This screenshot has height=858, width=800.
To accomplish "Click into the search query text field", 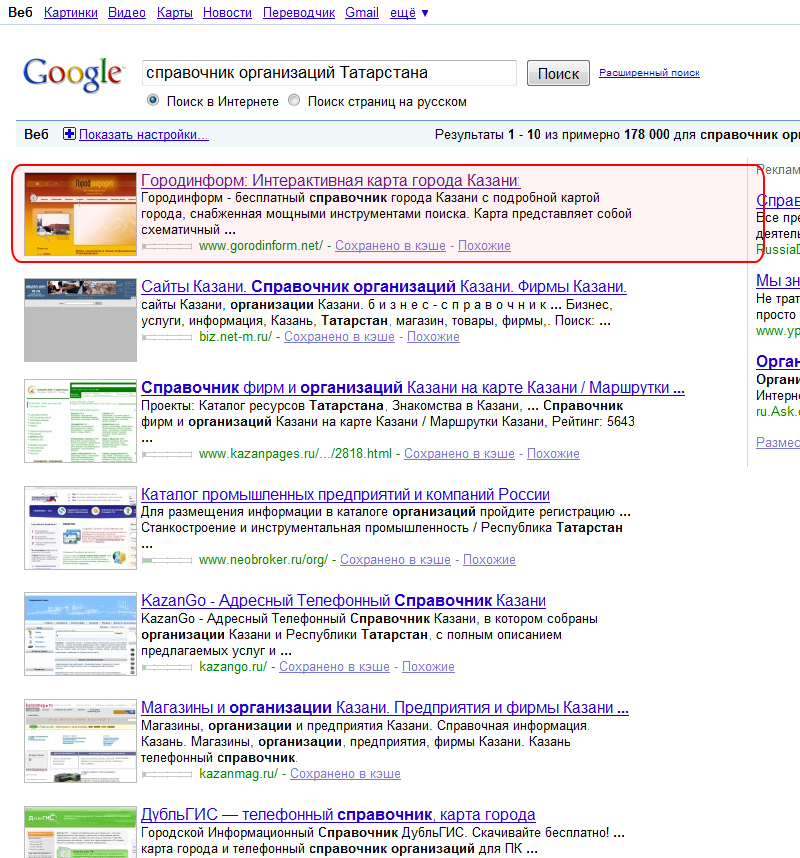I will click(328, 73).
